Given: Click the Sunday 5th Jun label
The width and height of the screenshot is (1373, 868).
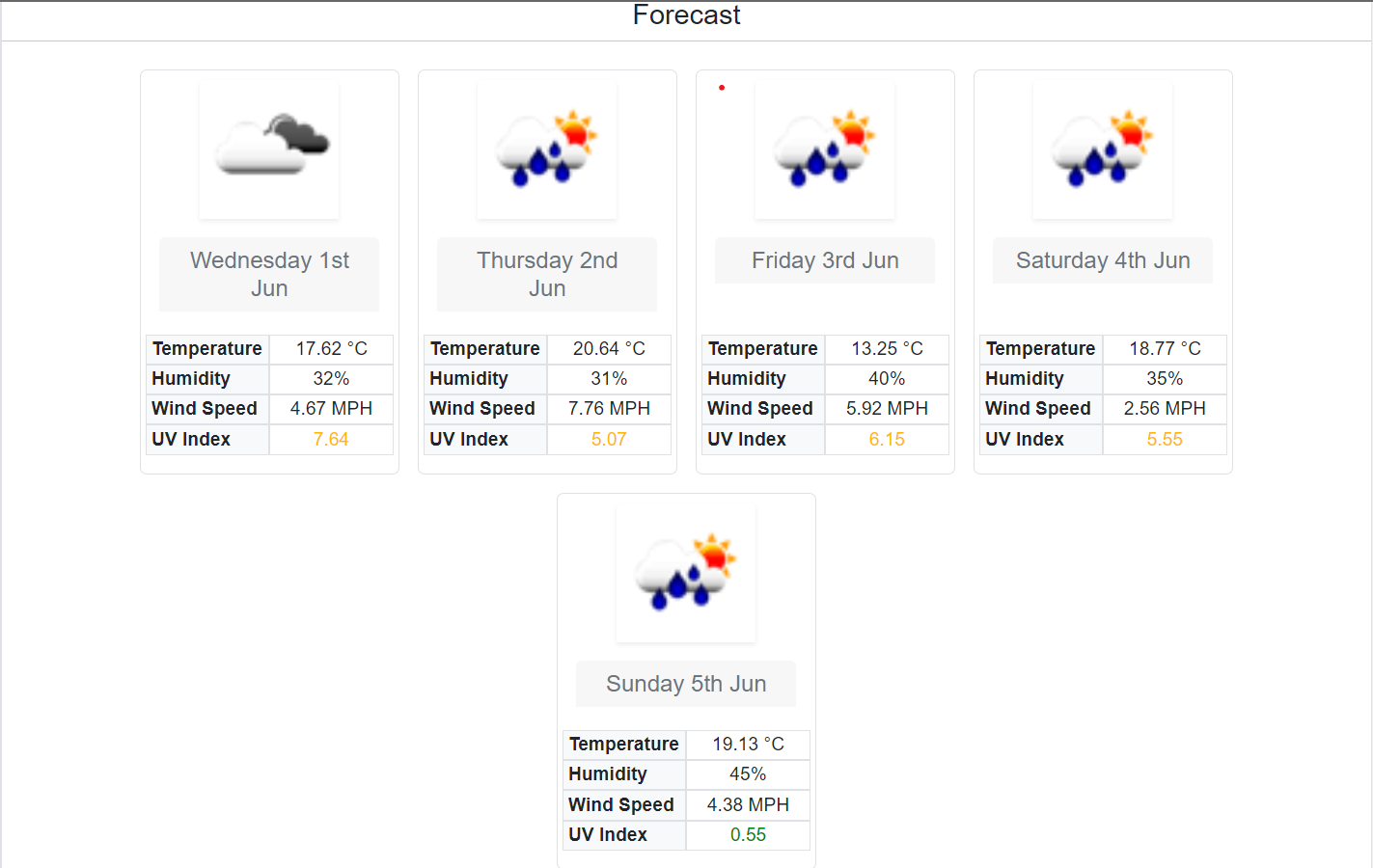Looking at the screenshot, I should click(x=685, y=683).
